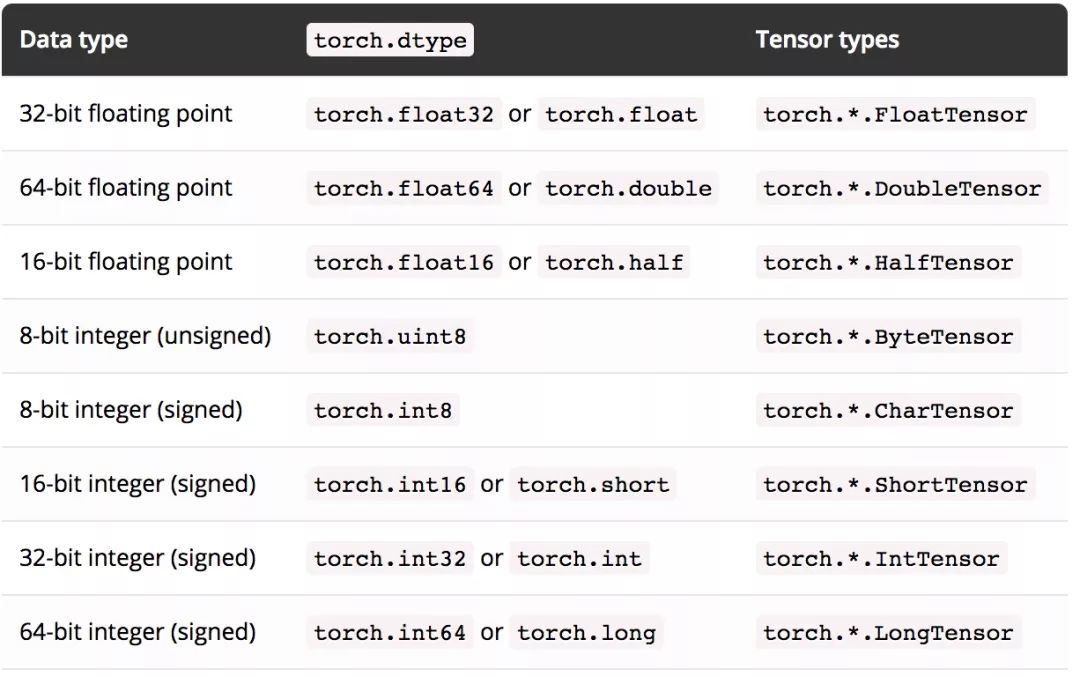Screen dimensions: 1080x677
Task: Click the torch.int32 code label
Action: tap(390, 558)
